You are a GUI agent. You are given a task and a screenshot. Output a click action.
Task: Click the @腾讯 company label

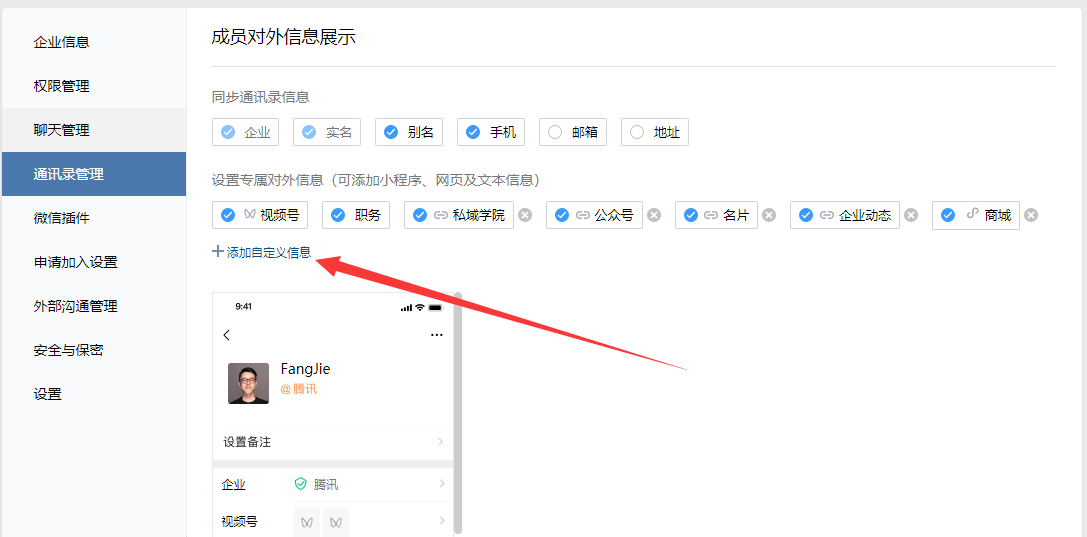299,389
